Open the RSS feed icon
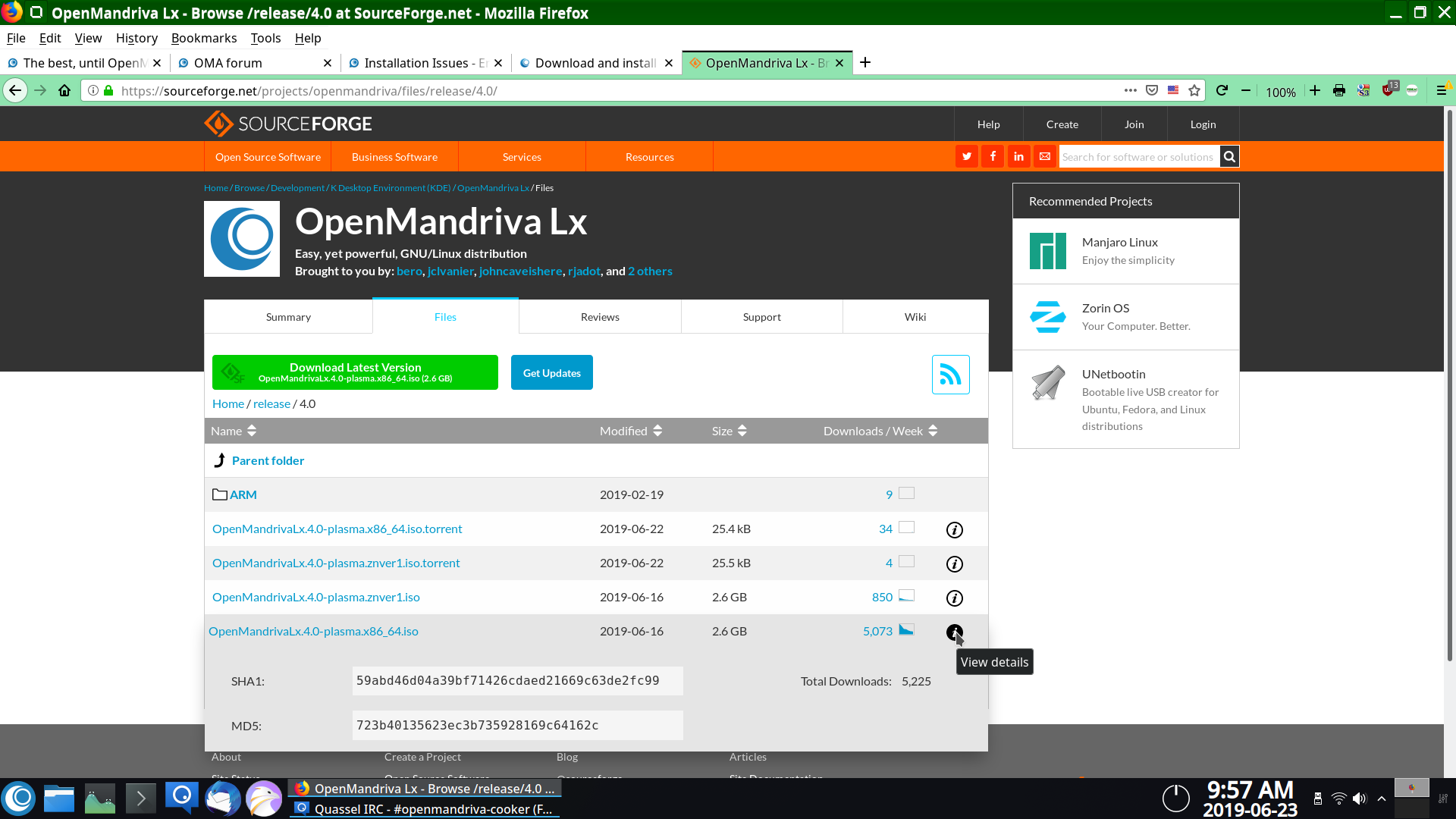Image resolution: width=1456 pixels, height=819 pixels. (x=951, y=375)
